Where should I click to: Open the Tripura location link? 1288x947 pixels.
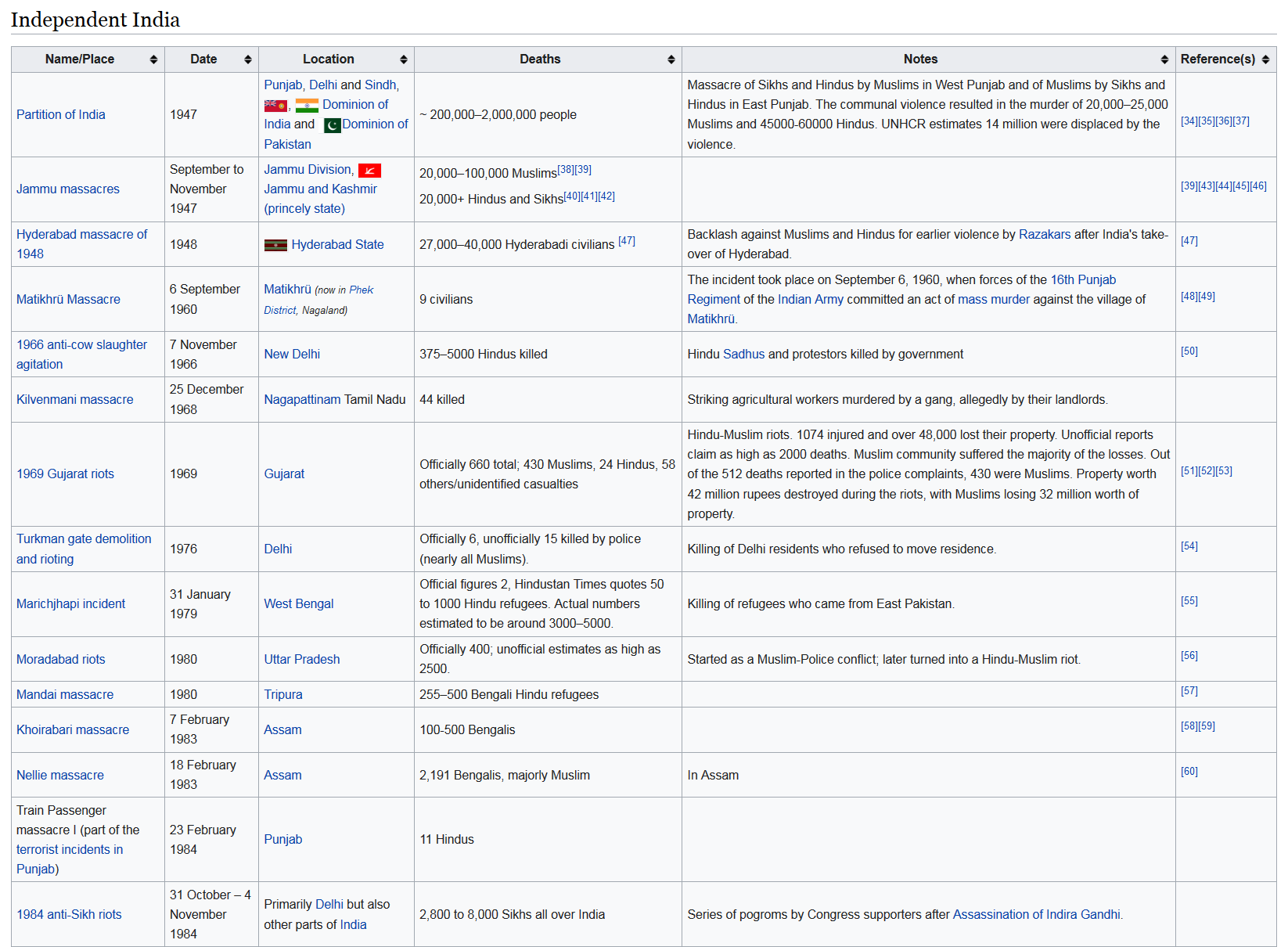[283, 694]
